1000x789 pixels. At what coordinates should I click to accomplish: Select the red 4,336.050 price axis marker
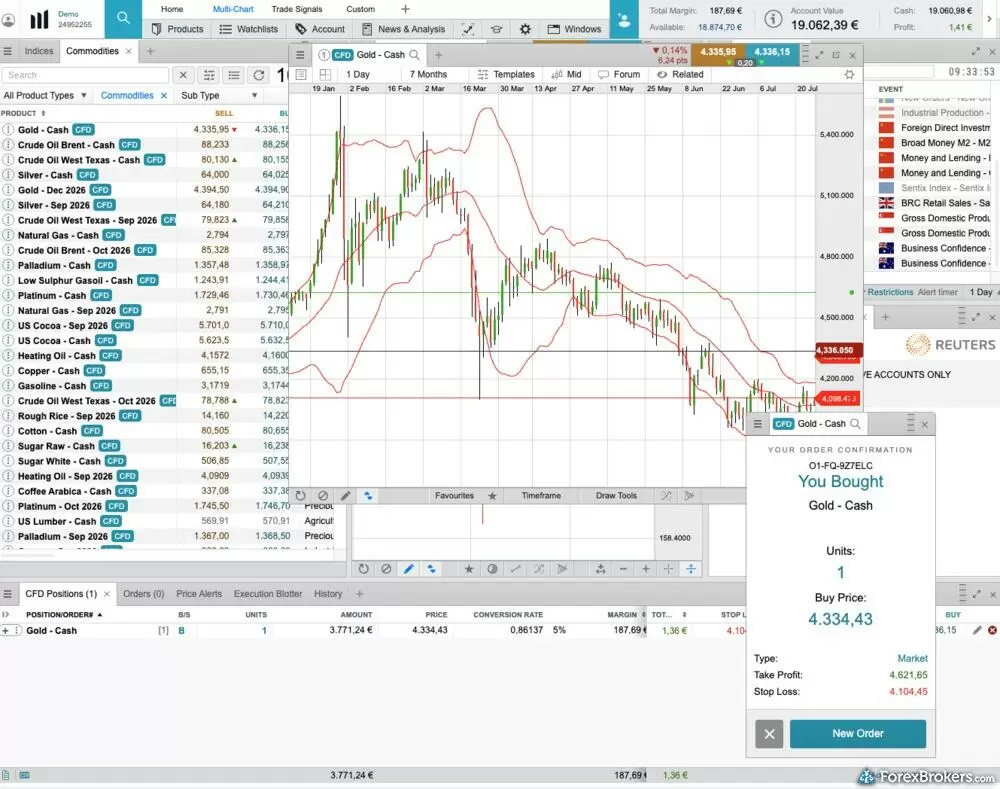(x=839, y=350)
